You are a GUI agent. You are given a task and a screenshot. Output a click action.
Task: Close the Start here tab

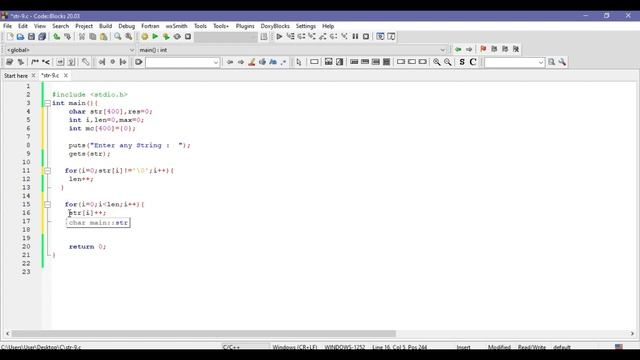[33, 76]
